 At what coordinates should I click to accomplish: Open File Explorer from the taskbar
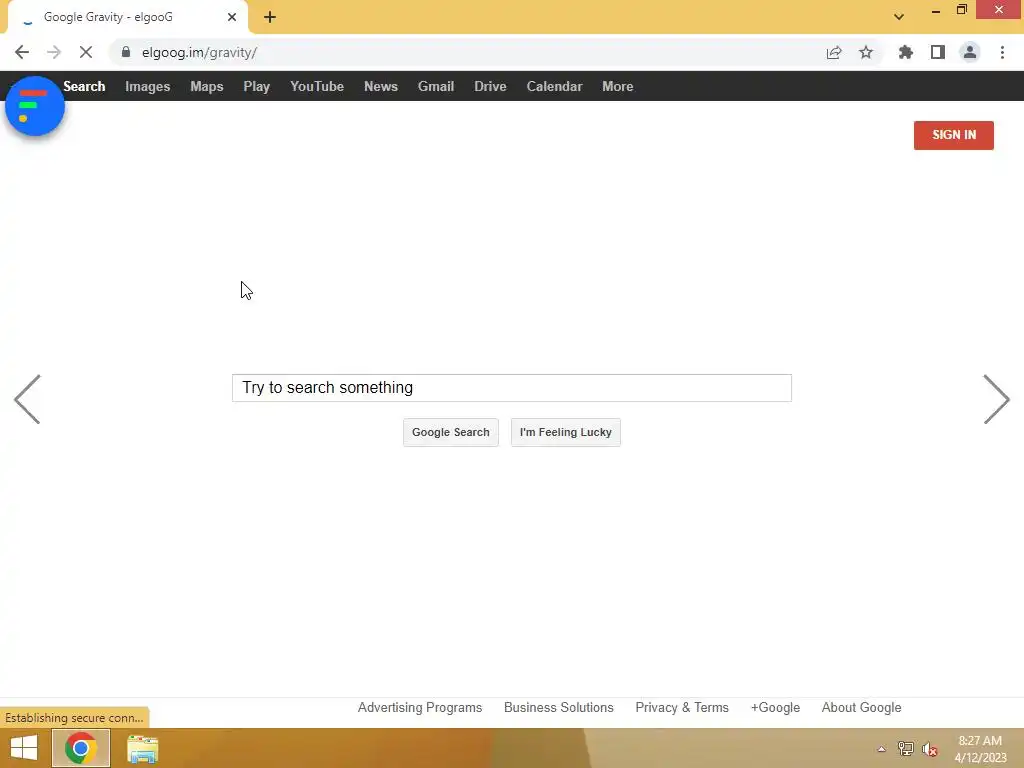point(142,749)
